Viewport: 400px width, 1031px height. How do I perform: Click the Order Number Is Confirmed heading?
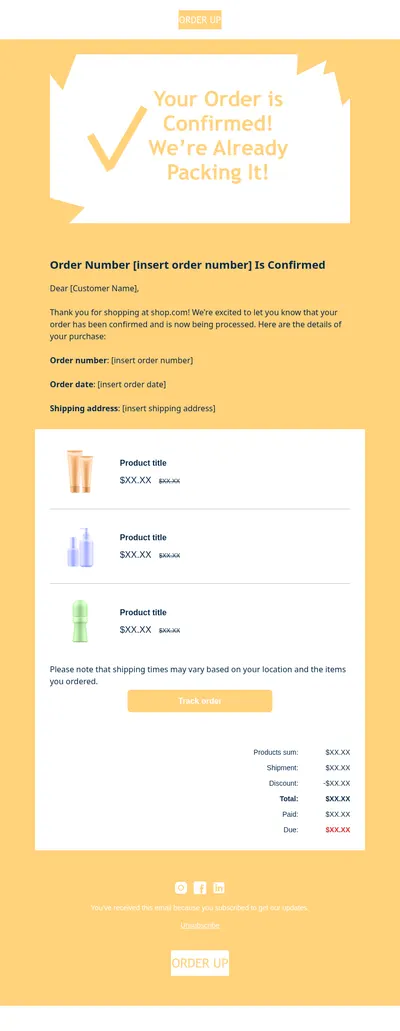coord(188,265)
